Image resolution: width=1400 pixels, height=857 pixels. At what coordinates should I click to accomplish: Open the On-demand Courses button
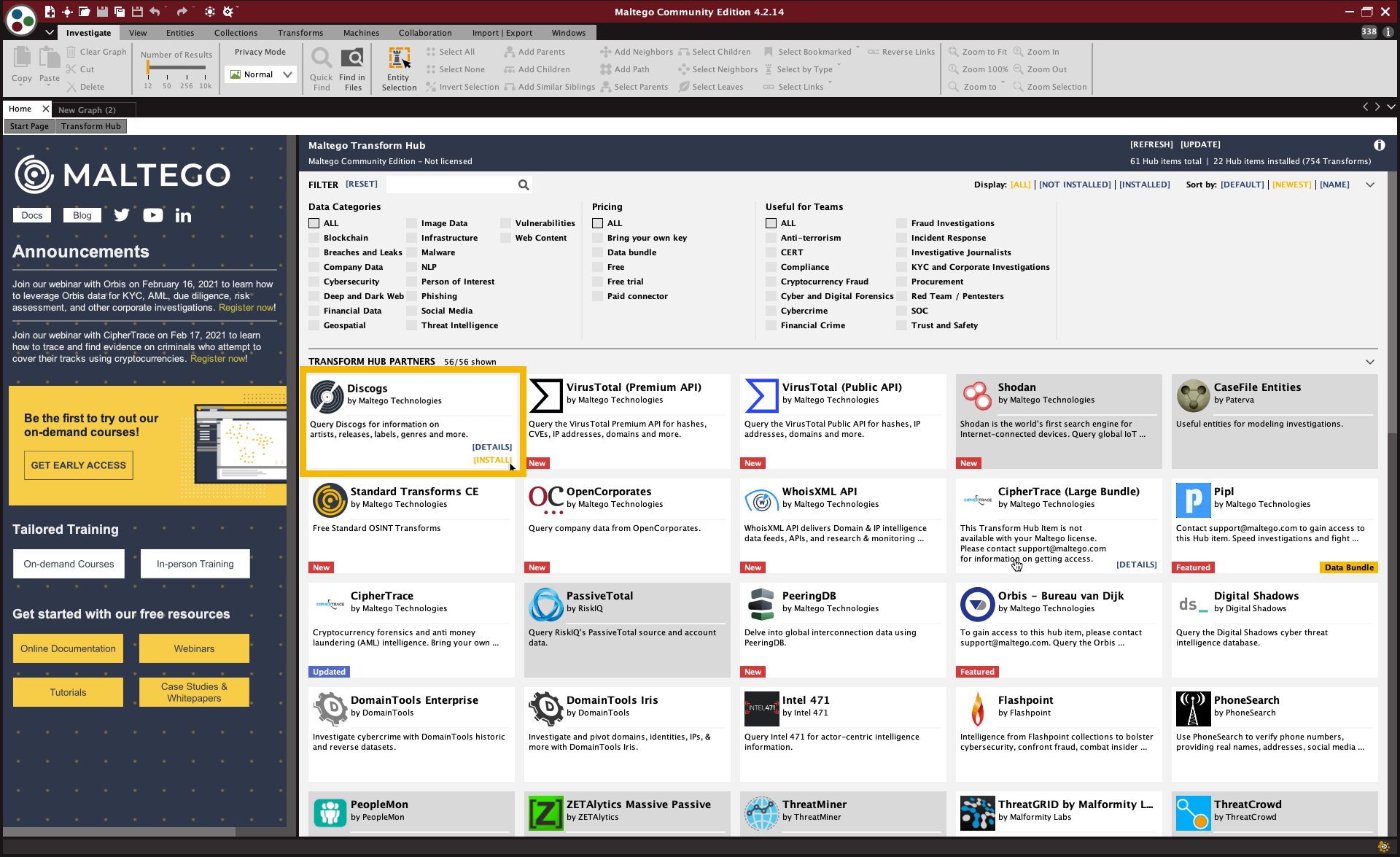coord(69,564)
